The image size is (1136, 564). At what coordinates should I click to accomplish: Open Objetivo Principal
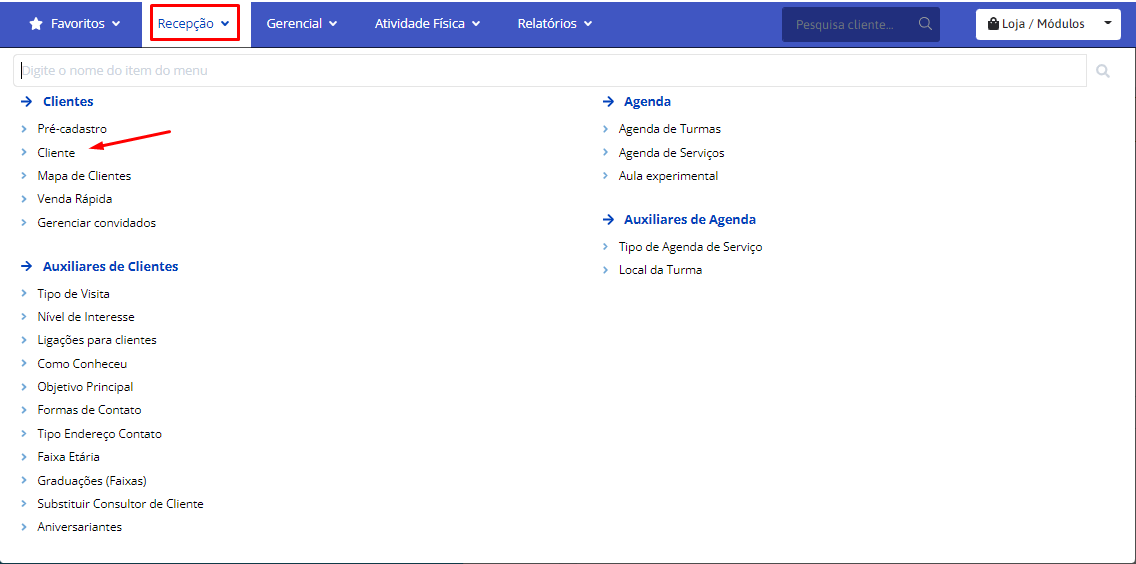[x=85, y=387]
